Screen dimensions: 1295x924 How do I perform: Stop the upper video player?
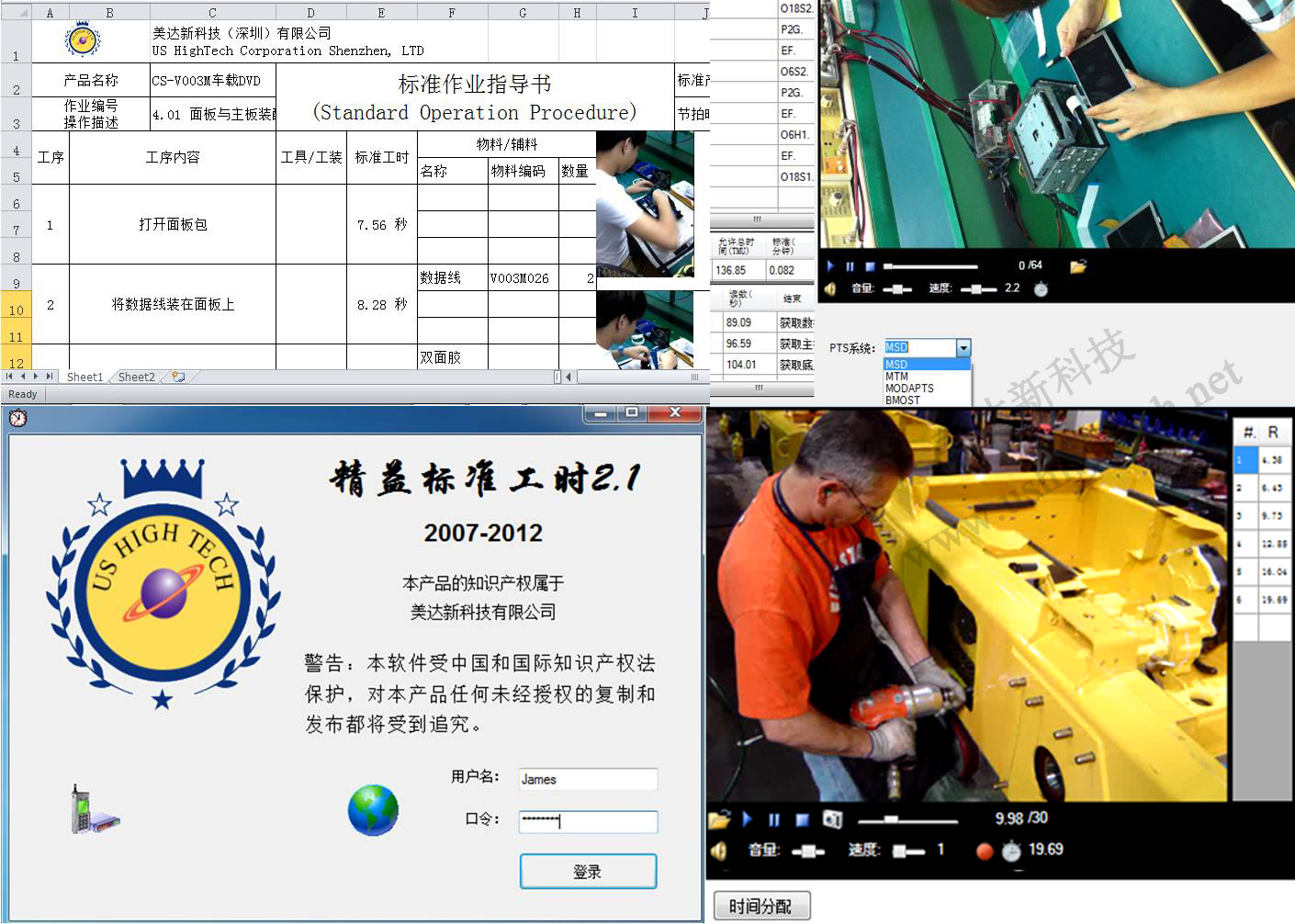click(870, 266)
